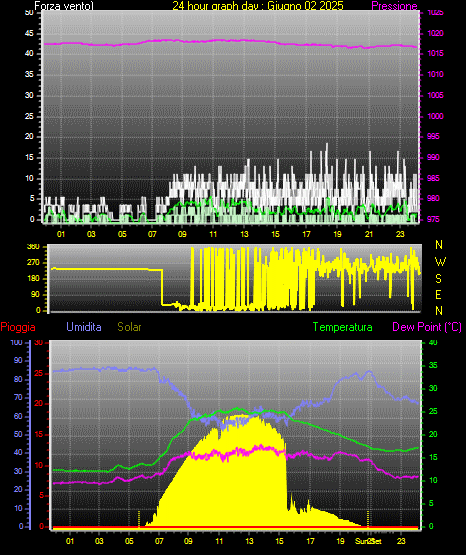Viewport: 466px width, 555px height.
Task: Click hour 23 on the wind graph axis
Action: coord(400,234)
